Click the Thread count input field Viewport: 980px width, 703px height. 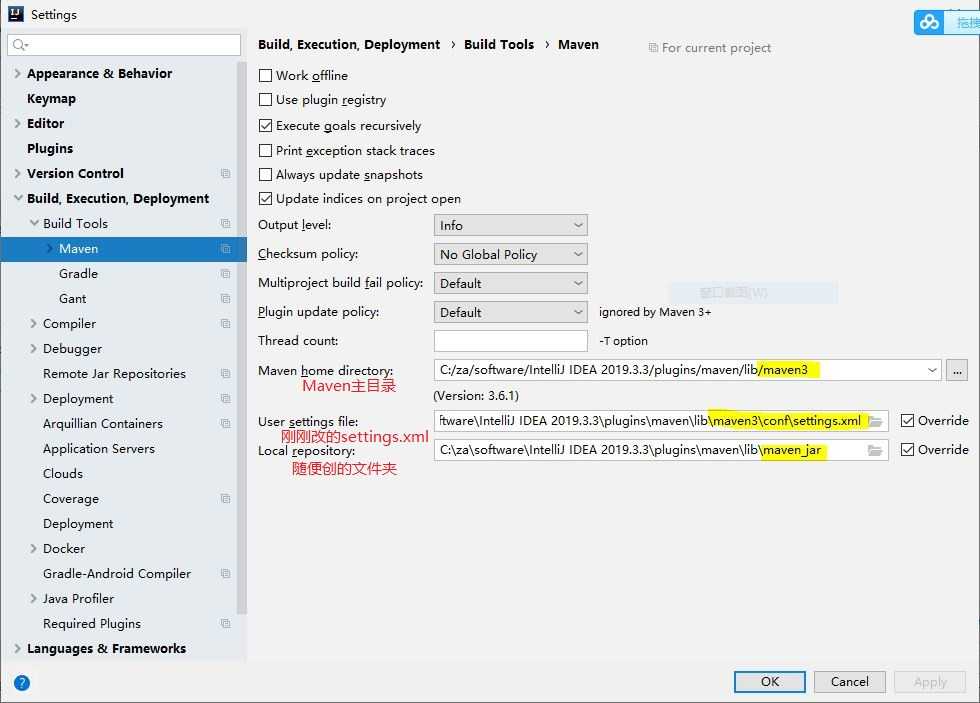[511, 341]
